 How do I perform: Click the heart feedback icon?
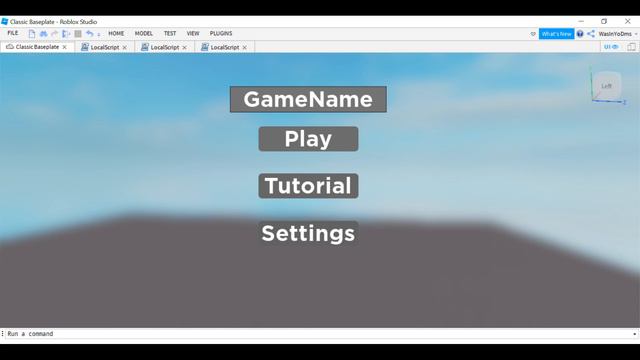click(x=533, y=34)
